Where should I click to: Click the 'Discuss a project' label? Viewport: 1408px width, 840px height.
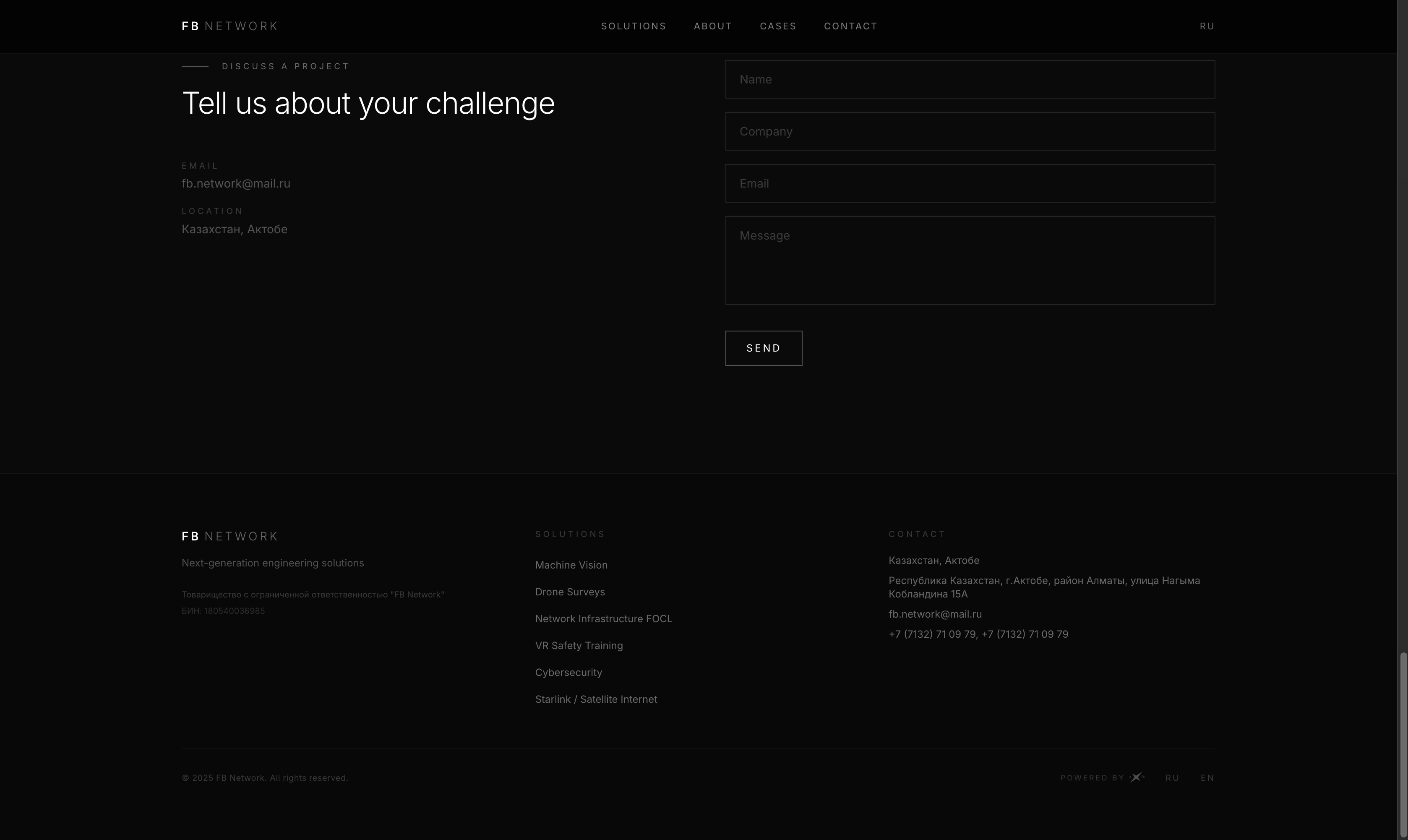tap(285, 66)
